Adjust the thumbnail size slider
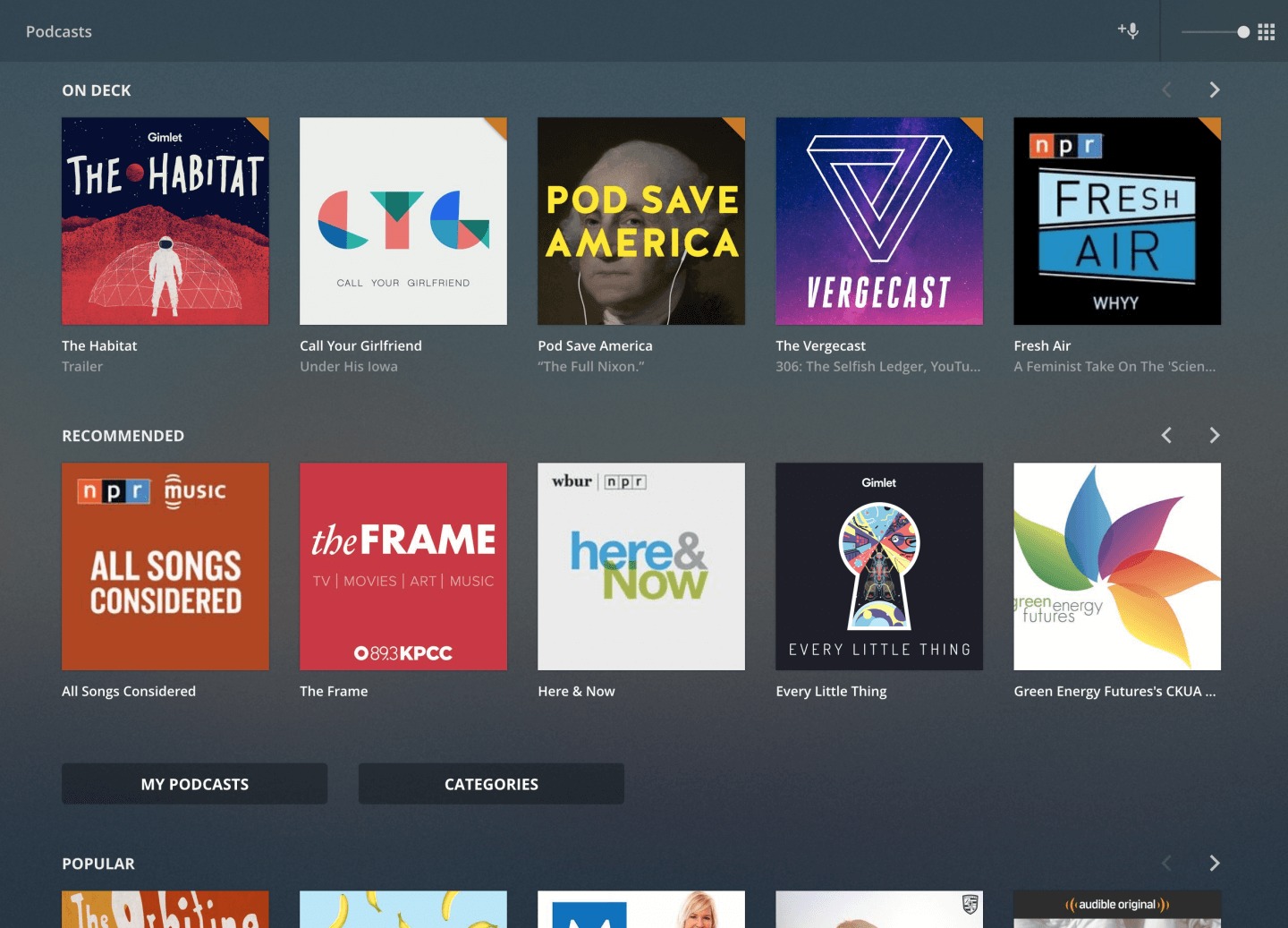 click(x=1242, y=32)
